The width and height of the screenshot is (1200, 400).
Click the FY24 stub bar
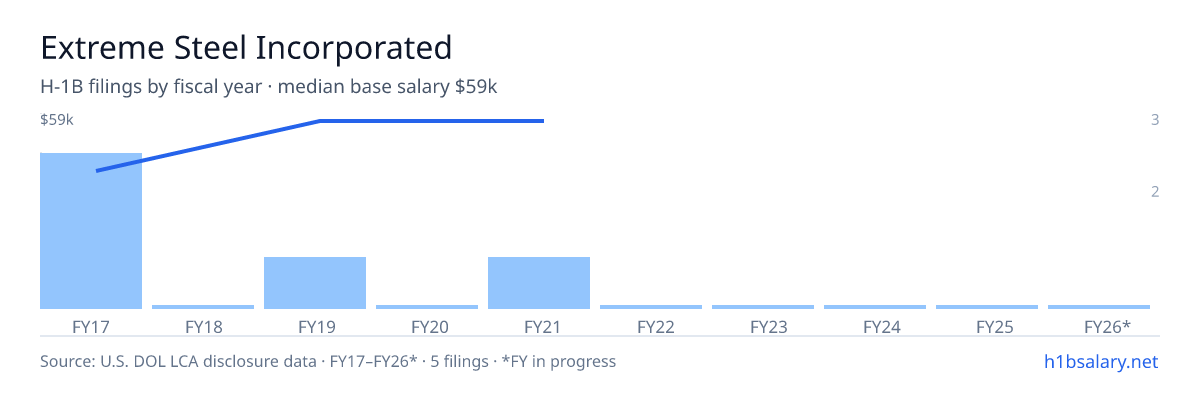pyautogui.click(x=875, y=307)
